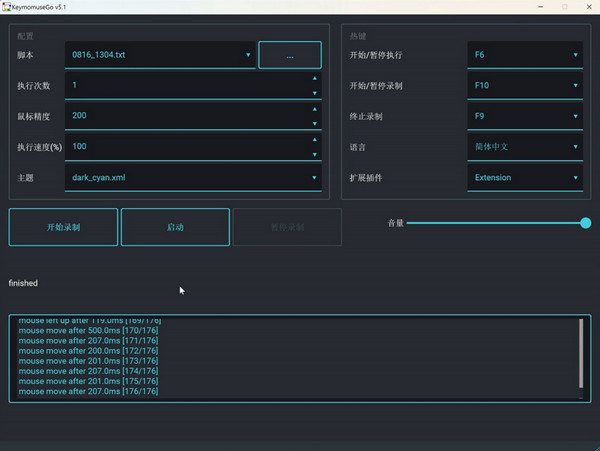Screen dimensions: 600x451
Task: Increase 执行次数 with the up arrow
Action: (x=316, y=78)
